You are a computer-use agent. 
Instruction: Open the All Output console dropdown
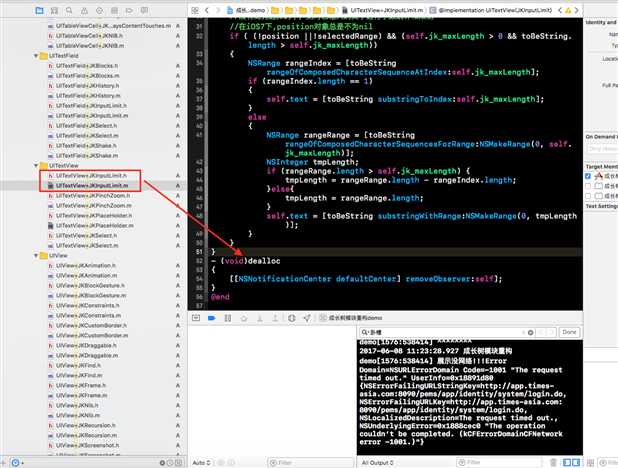click(377, 462)
